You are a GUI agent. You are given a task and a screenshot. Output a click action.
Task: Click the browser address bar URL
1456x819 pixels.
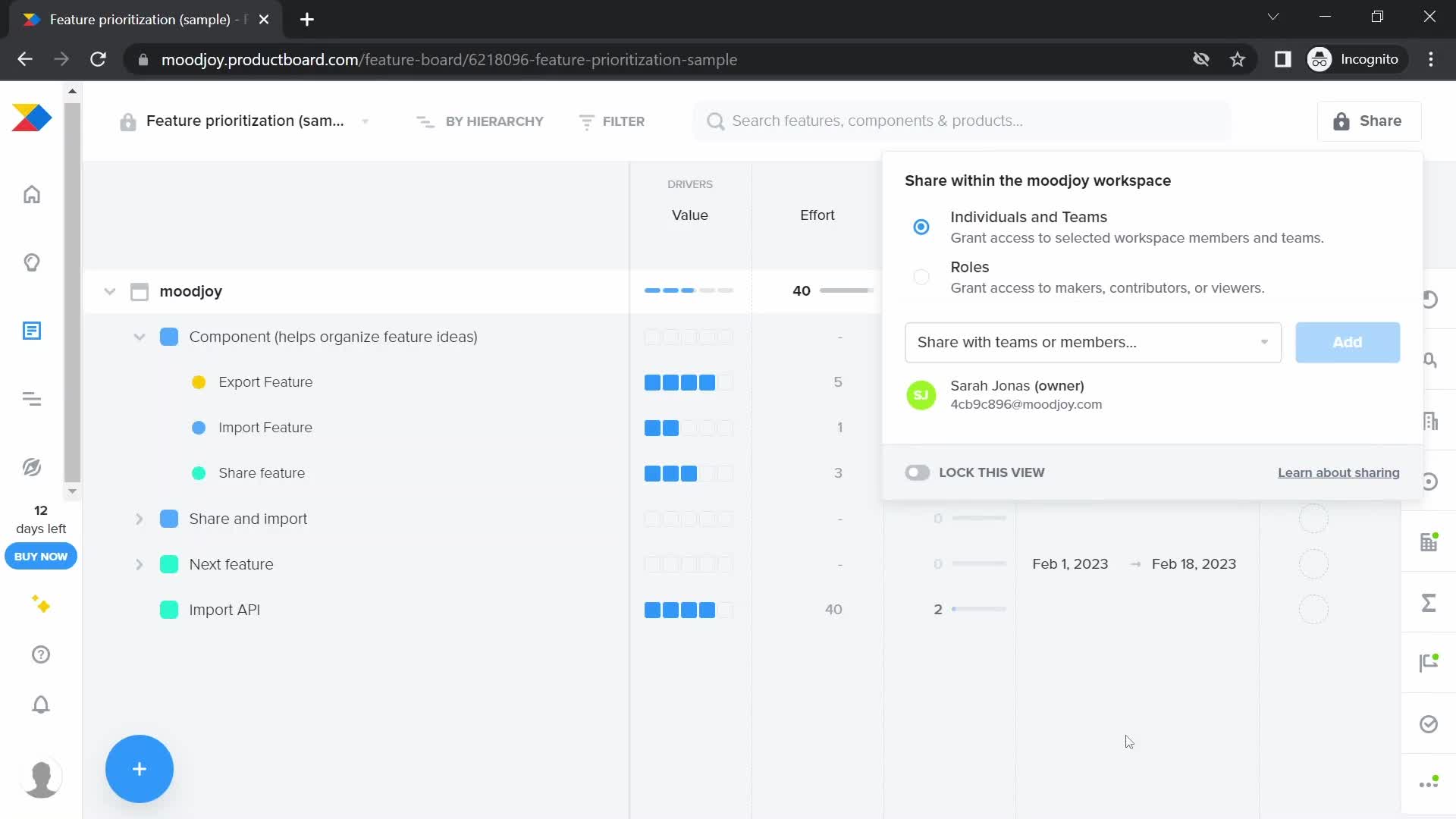pos(449,59)
